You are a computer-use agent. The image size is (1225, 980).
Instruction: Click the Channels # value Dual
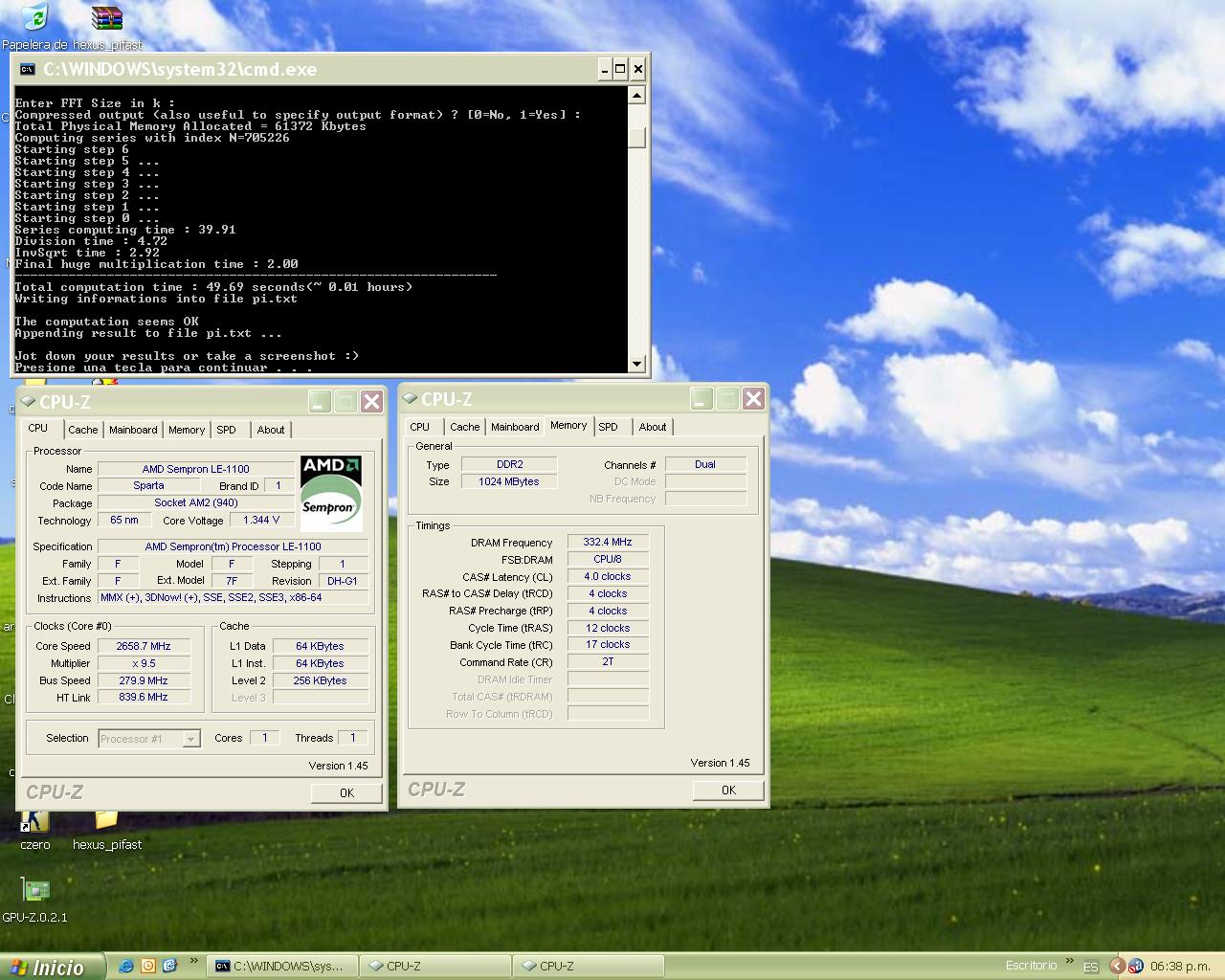(705, 464)
